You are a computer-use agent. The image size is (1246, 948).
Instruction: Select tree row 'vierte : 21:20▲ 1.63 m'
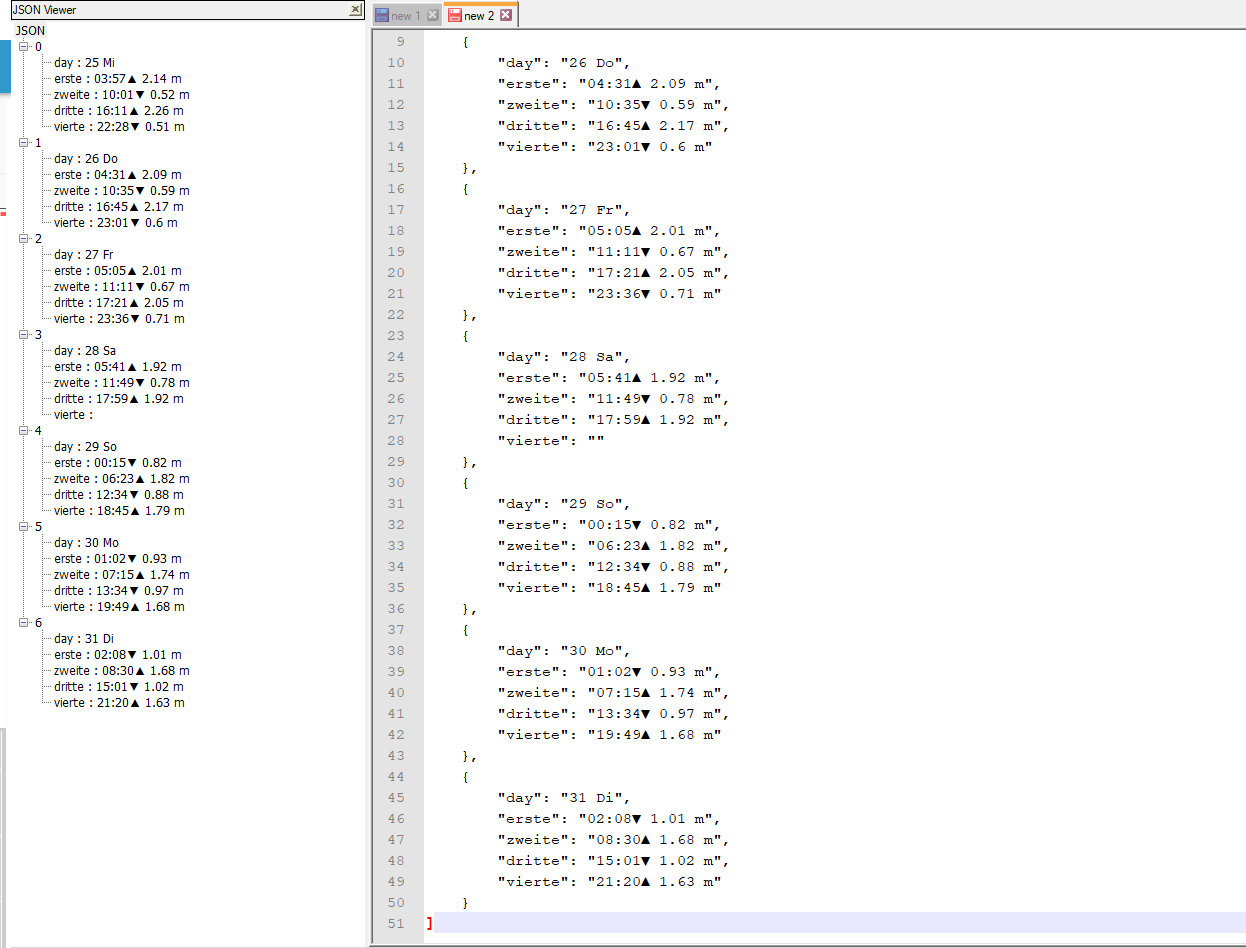pos(119,703)
